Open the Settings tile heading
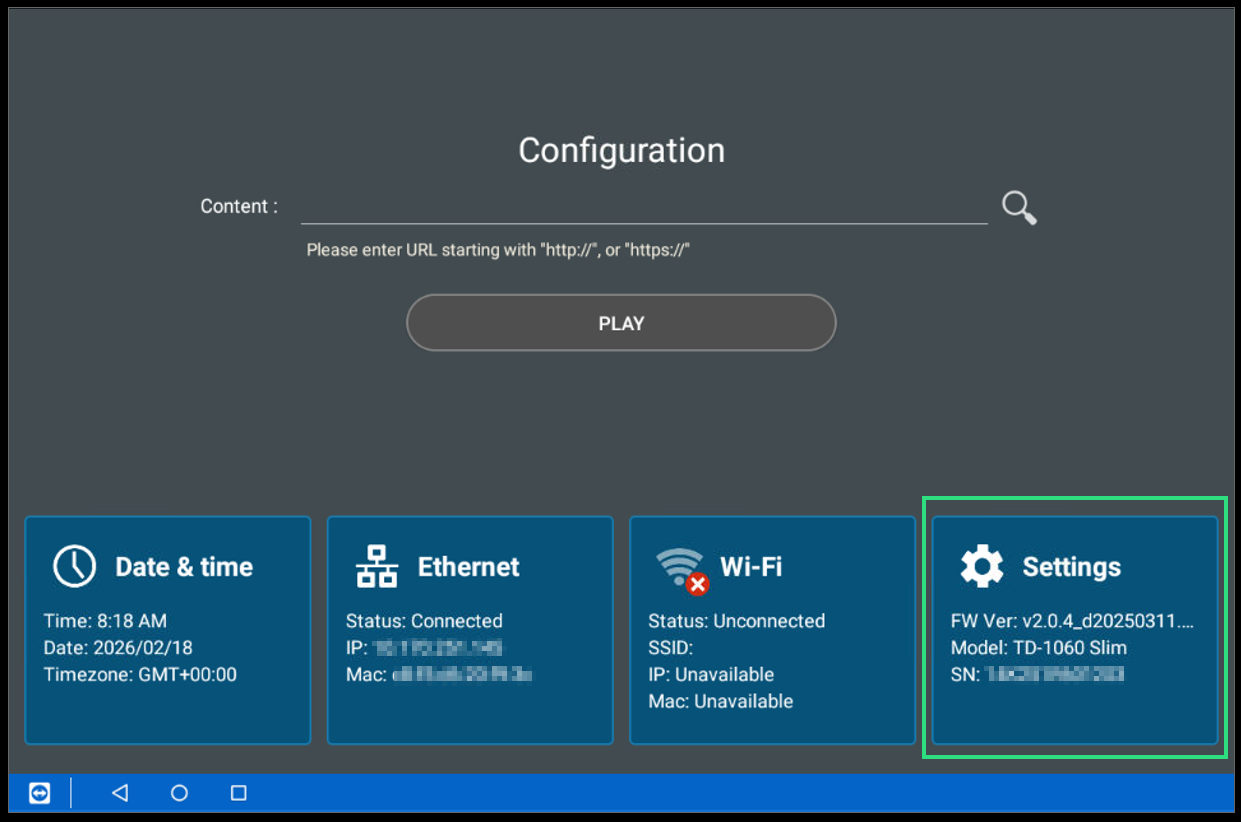Image resolution: width=1241 pixels, height=822 pixels. pos(1071,567)
